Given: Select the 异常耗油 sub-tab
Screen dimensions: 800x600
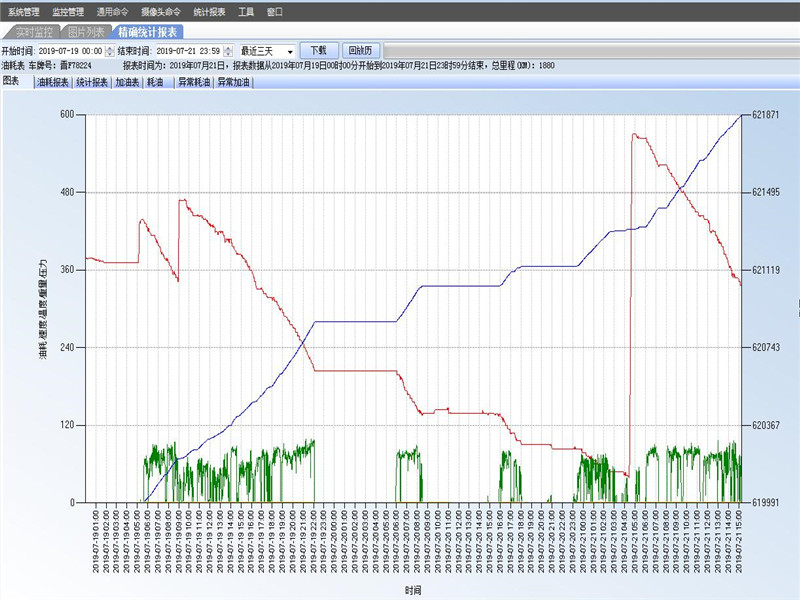Looking at the screenshot, I should (194, 83).
